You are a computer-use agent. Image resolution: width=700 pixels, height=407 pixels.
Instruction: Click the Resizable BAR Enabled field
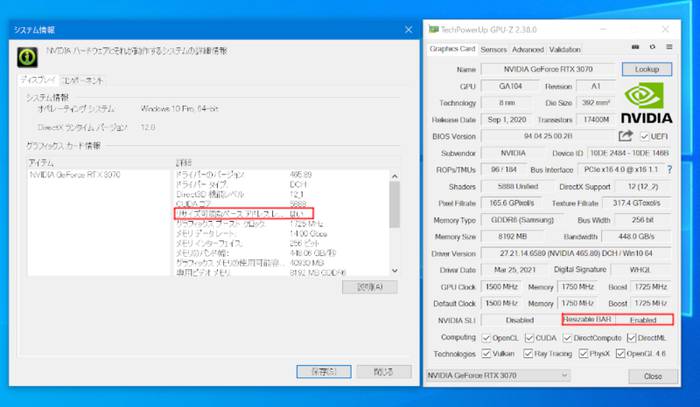(643, 320)
